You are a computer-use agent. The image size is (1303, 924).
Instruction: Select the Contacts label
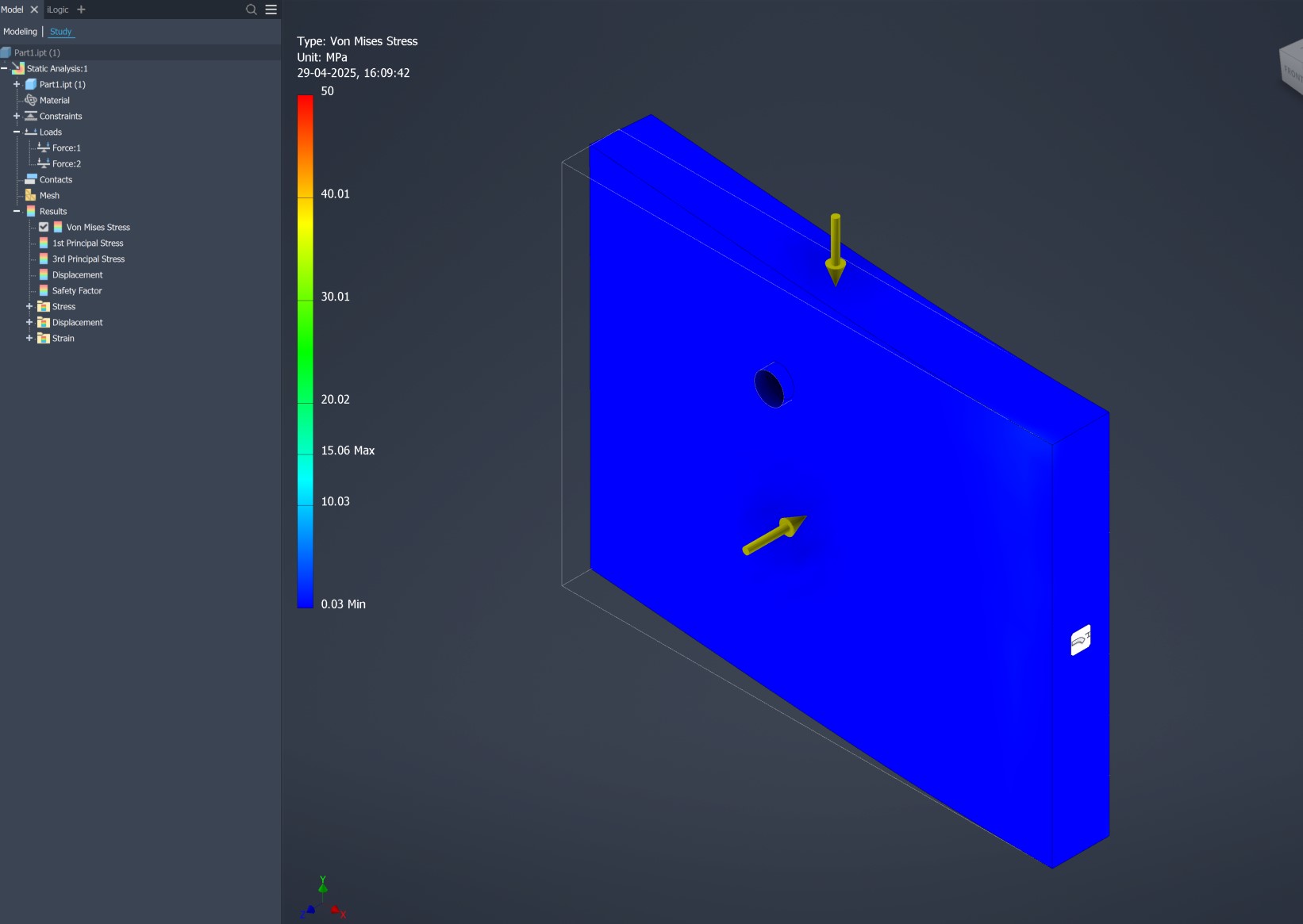[x=56, y=180]
